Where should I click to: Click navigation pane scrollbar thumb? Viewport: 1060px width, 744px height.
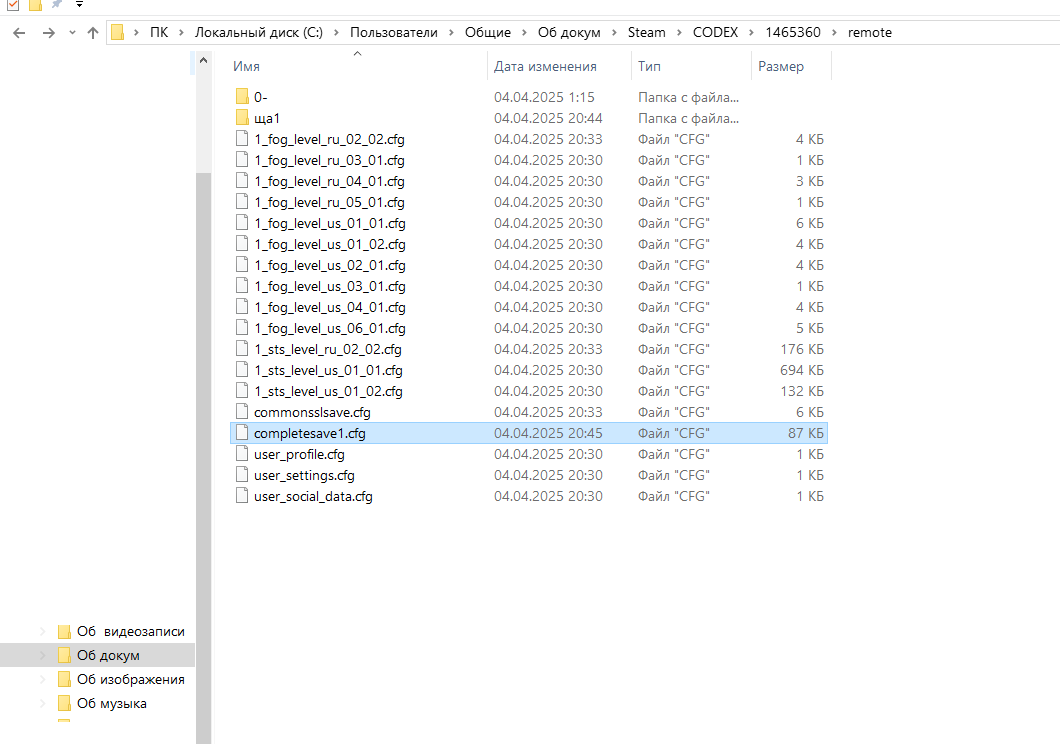(203, 458)
